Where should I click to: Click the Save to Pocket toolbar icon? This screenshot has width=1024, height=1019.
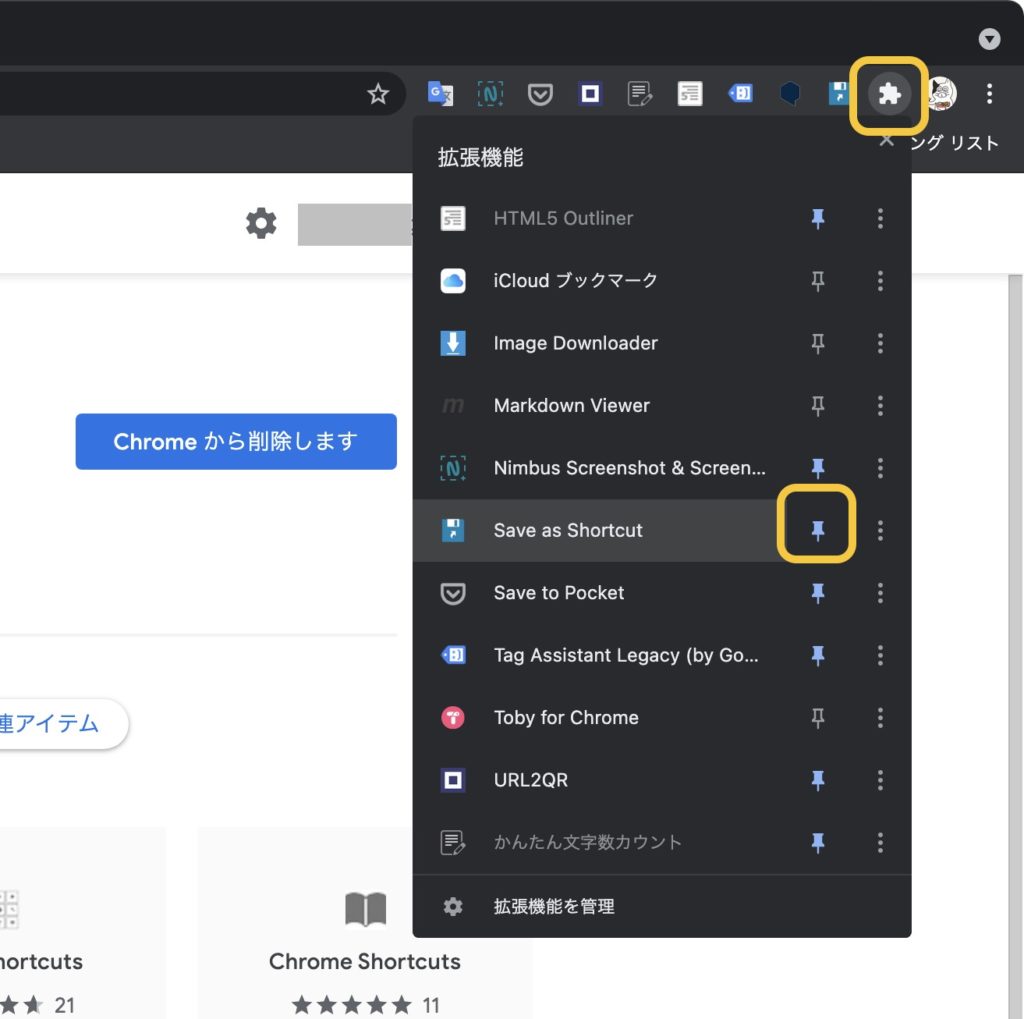[540, 93]
